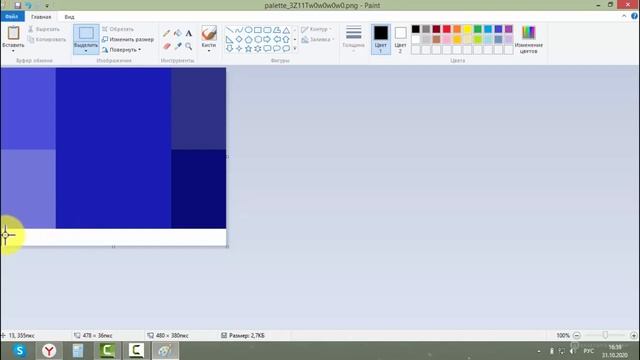Pick the purple color swatch
This screenshot has height=360, width=640.
coord(509,29)
